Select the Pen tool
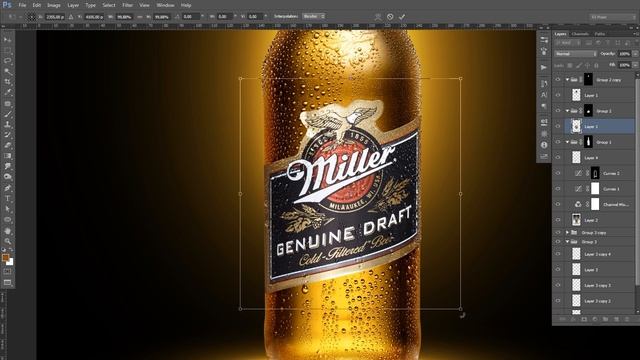Image resolution: width=640 pixels, height=360 pixels. (x=7, y=188)
